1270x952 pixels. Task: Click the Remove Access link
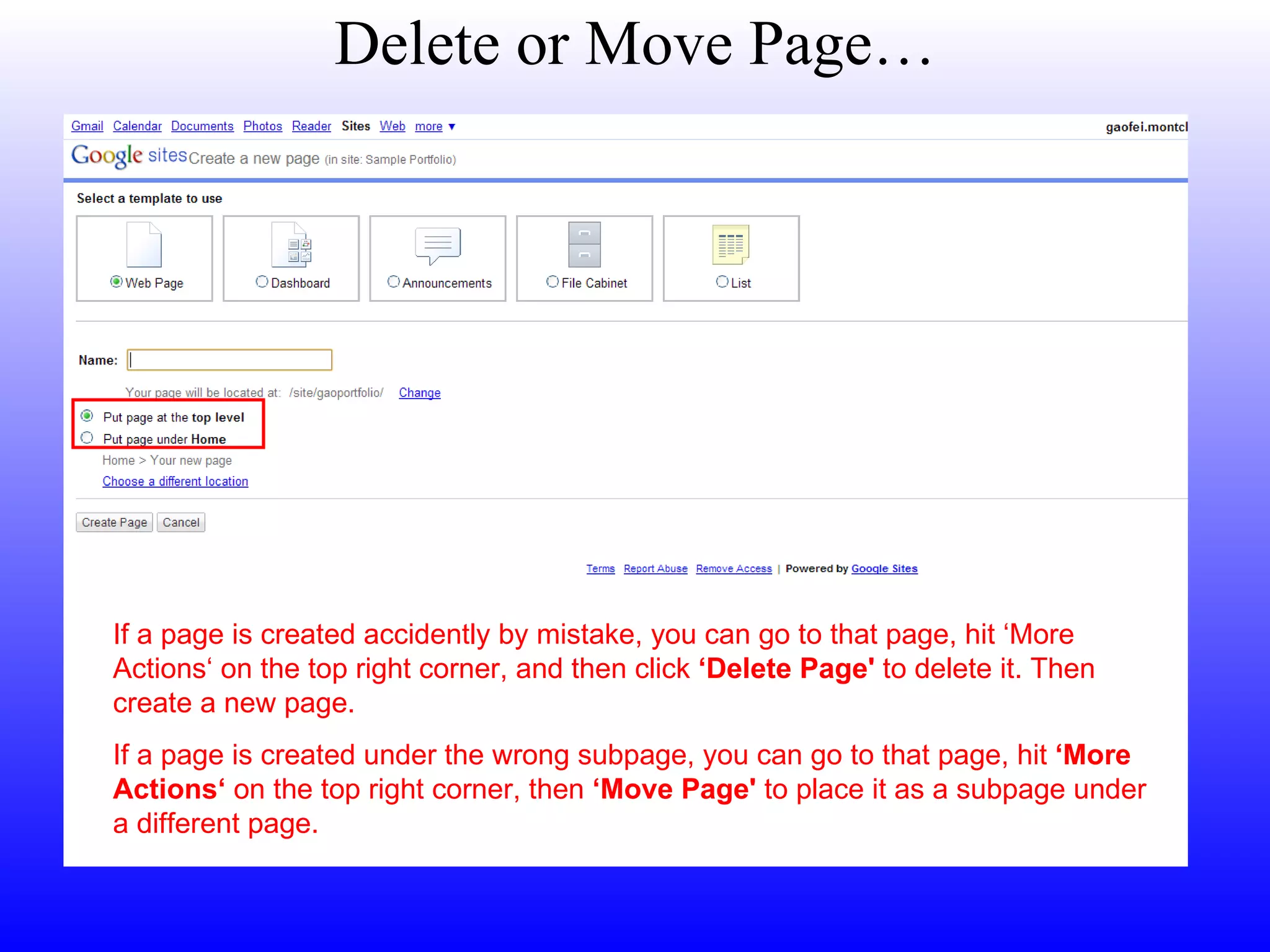[734, 568]
